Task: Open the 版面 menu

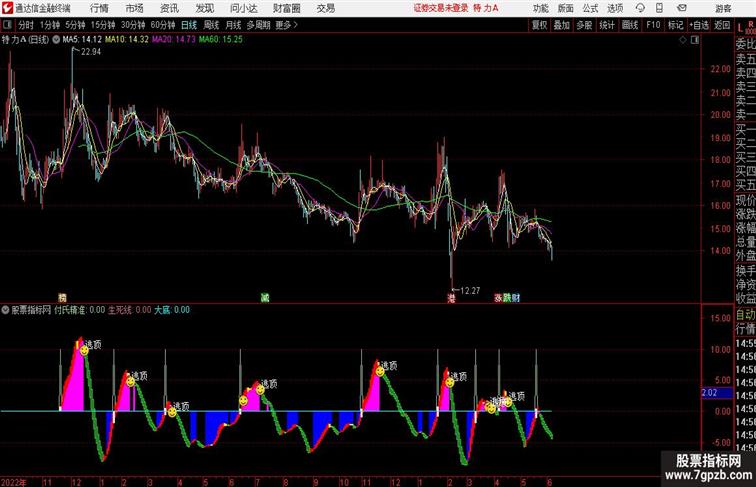Action: (x=566, y=8)
